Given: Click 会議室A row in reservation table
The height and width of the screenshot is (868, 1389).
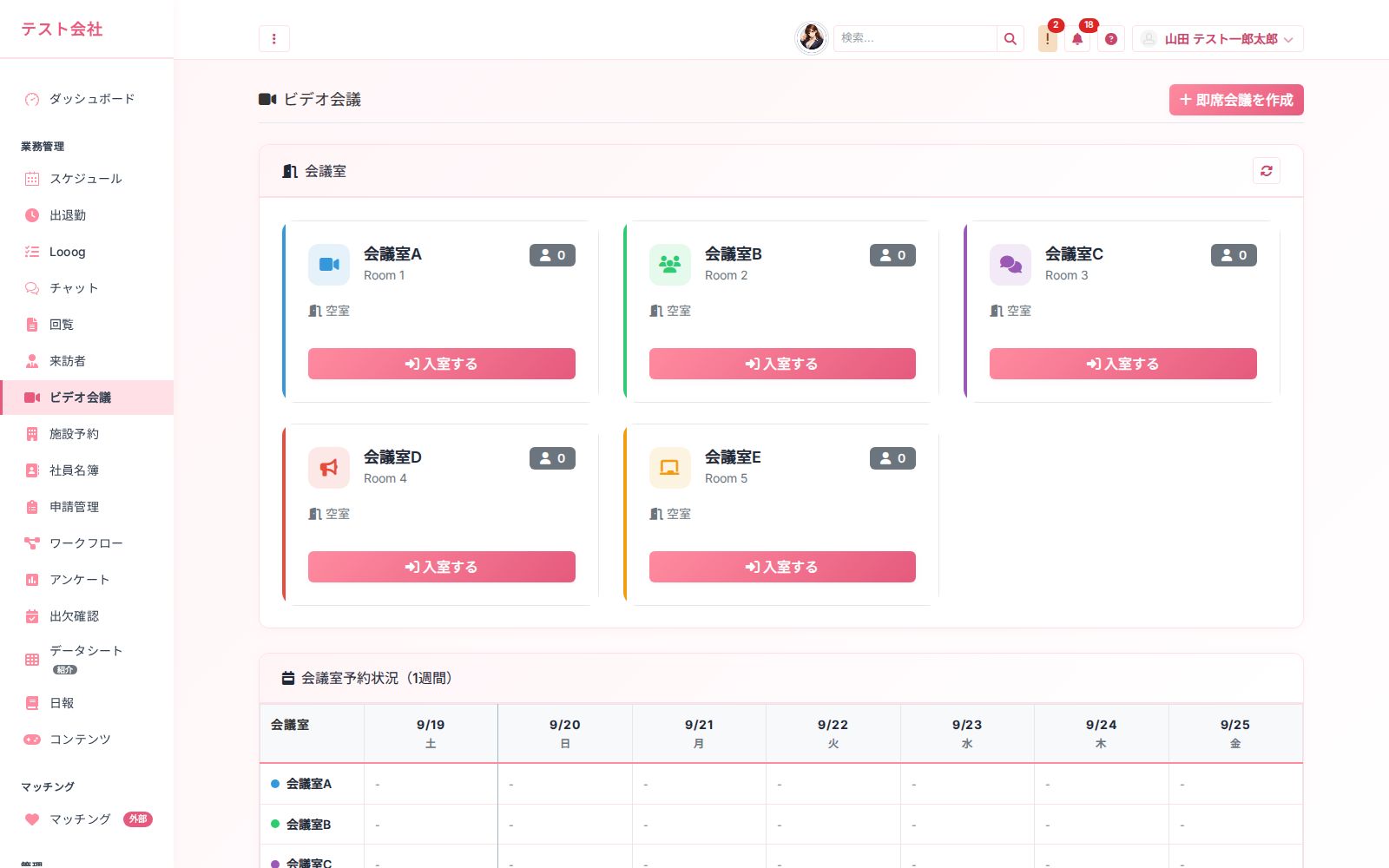Looking at the screenshot, I should point(781,784).
